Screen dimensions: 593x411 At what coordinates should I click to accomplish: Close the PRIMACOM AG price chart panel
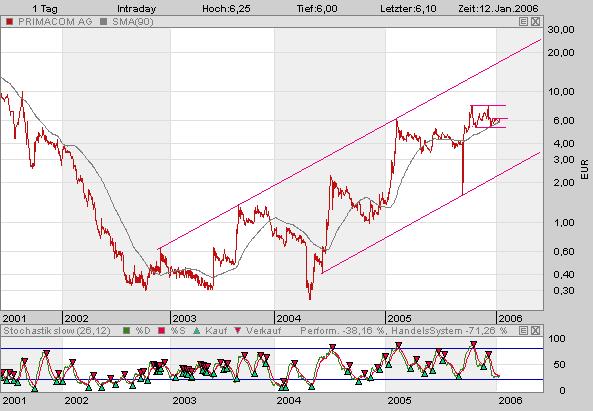[535, 22]
